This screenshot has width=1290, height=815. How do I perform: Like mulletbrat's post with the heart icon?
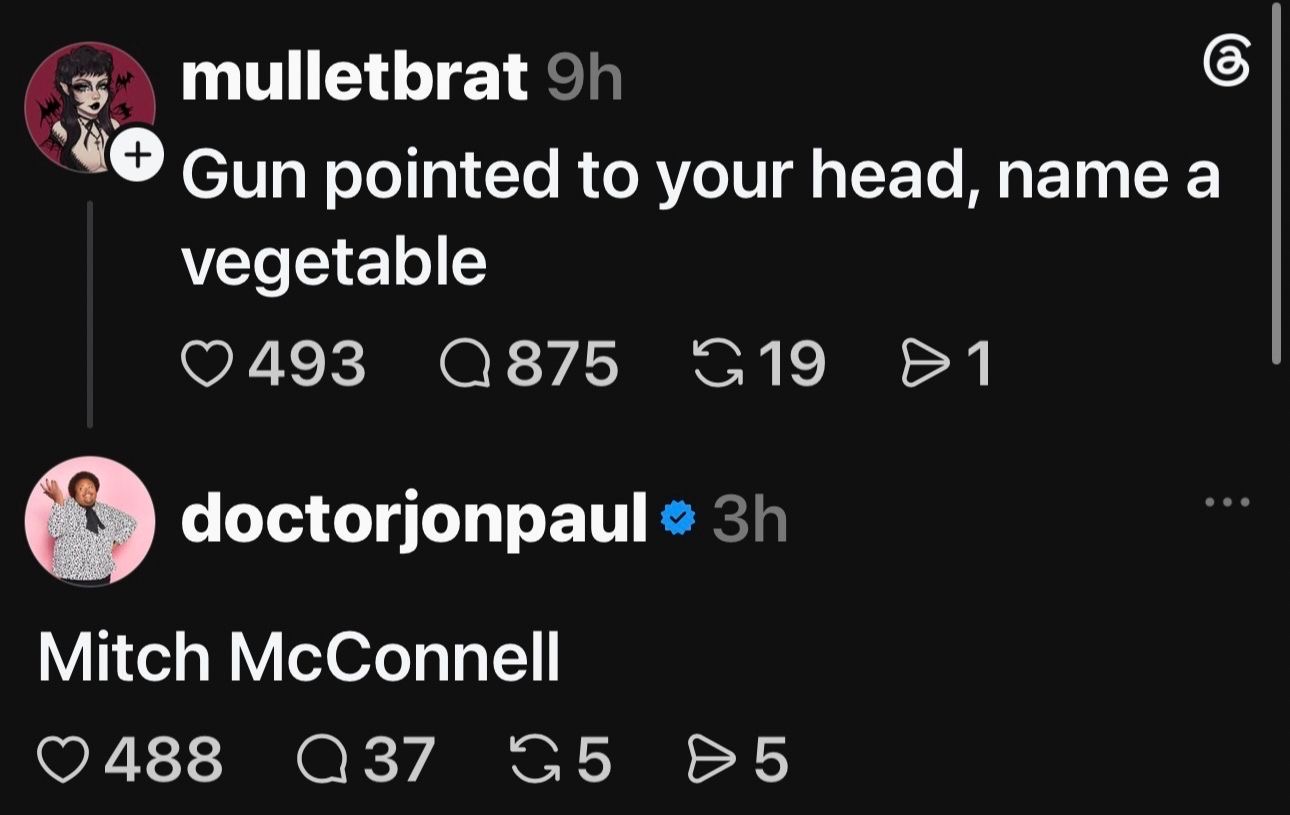point(207,362)
